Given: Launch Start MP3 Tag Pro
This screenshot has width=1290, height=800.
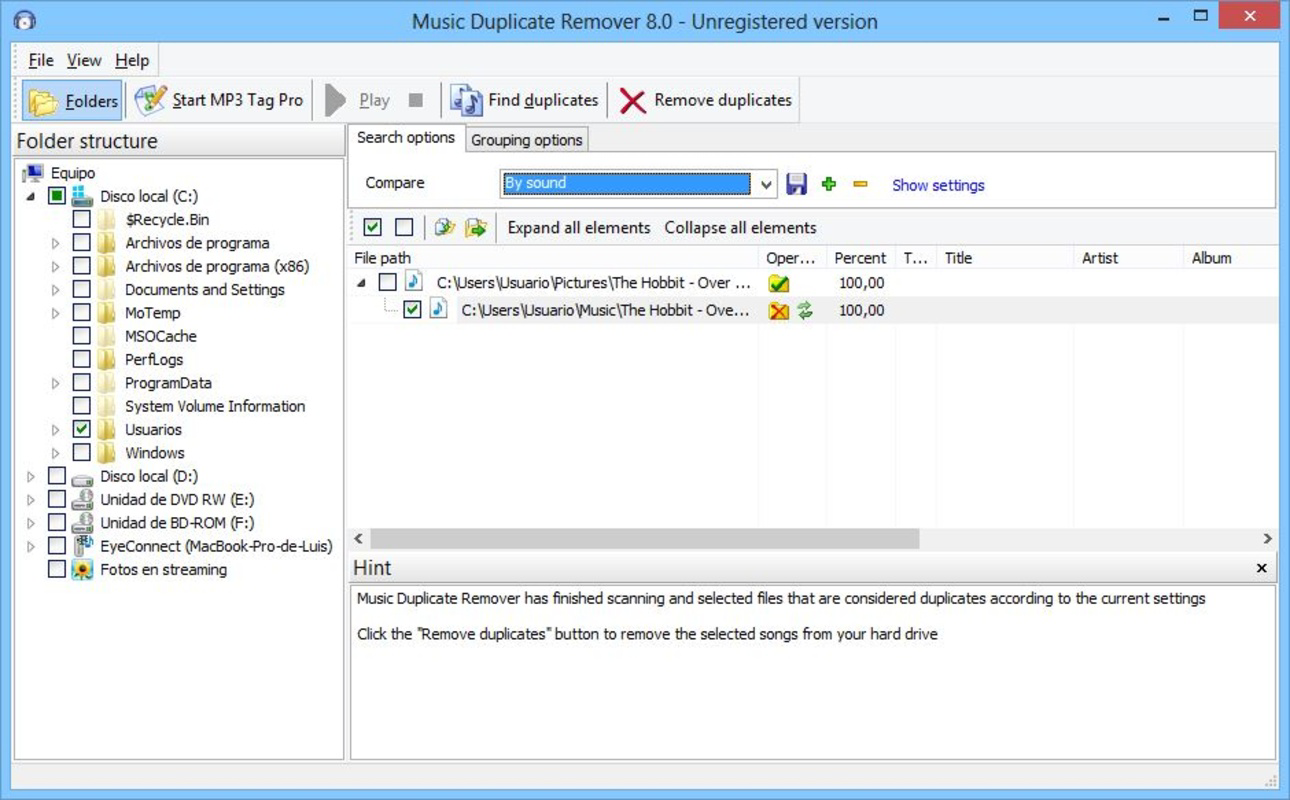Looking at the screenshot, I should tap(219, 100).
